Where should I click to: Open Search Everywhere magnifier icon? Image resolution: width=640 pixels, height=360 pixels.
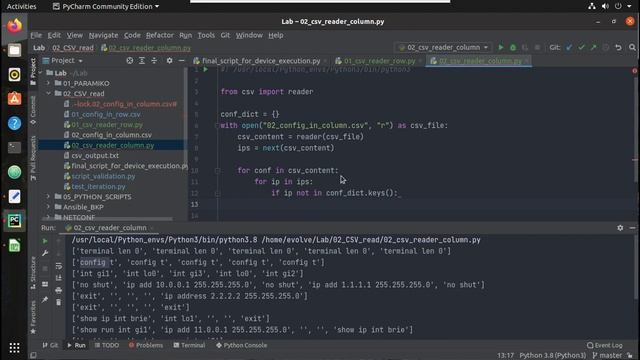pyautogui.click(x=632, y=47)
